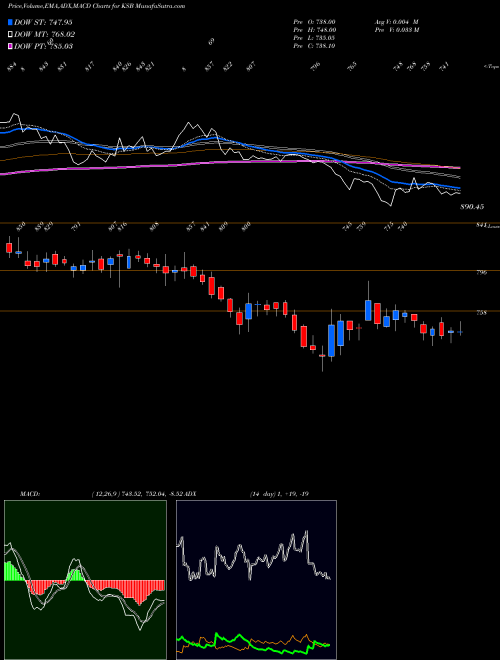
Task: Open the dark blue ADX indicator panel
Action: point(256,580)
